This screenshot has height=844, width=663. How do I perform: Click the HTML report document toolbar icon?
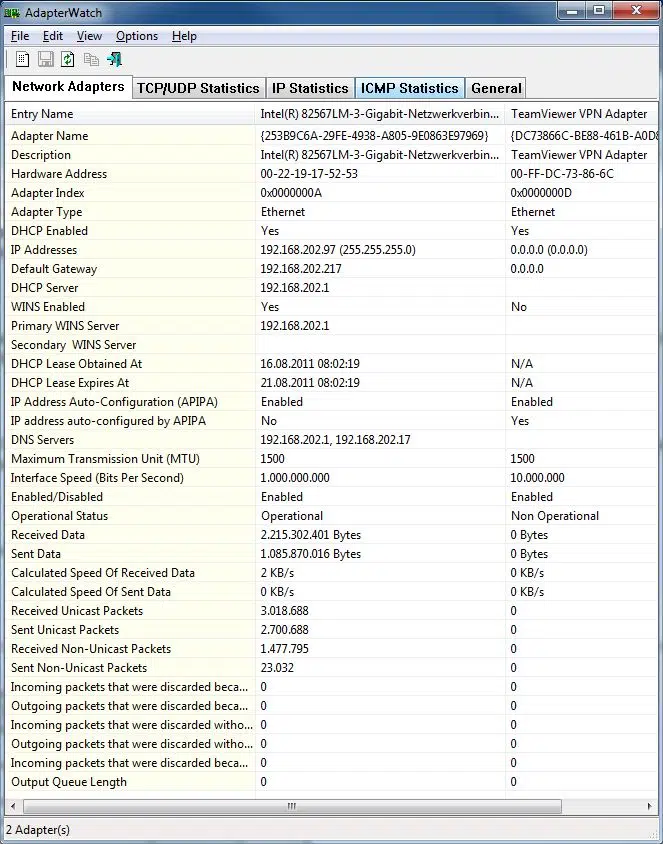(x=23, y=59)
